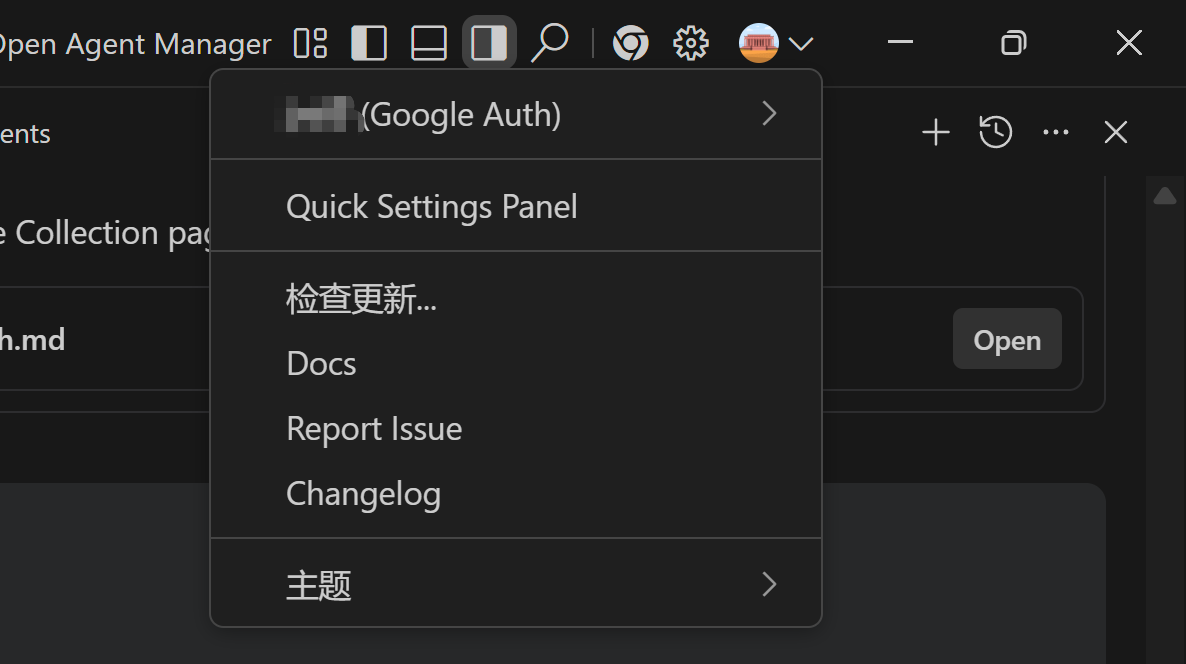Screen dimensions: 1186x664
Task: Open the conversation history icon
Action: [995, 132]
